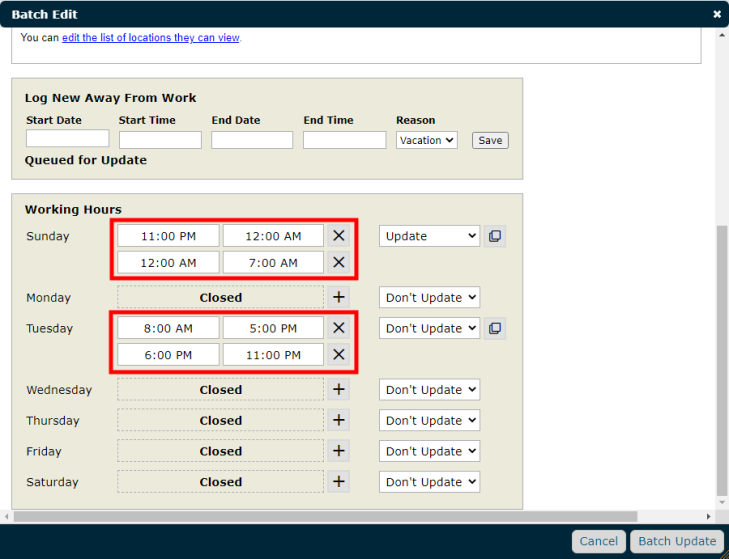
Task: Add working hours for Wednesday
Action: 338,389
